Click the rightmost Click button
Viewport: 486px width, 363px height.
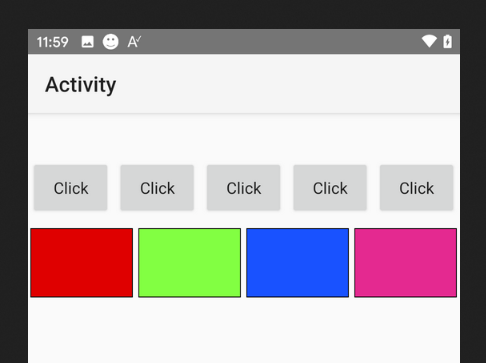(417, 188)
